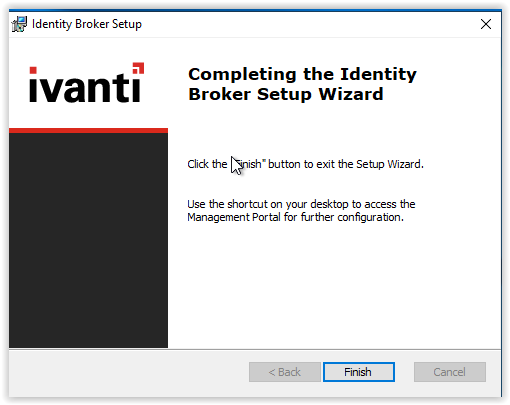
Task: Open the installer icon menu in title bar
Action: [x=19, y=24]
